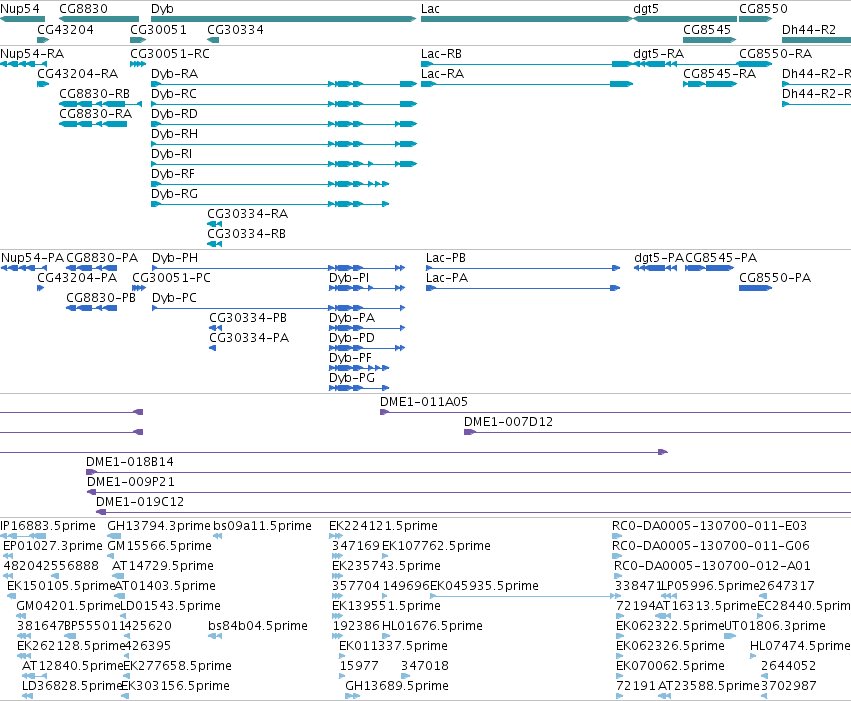
Task: Click the Dh44-R2 gene label
Action: tap(809, 29)
